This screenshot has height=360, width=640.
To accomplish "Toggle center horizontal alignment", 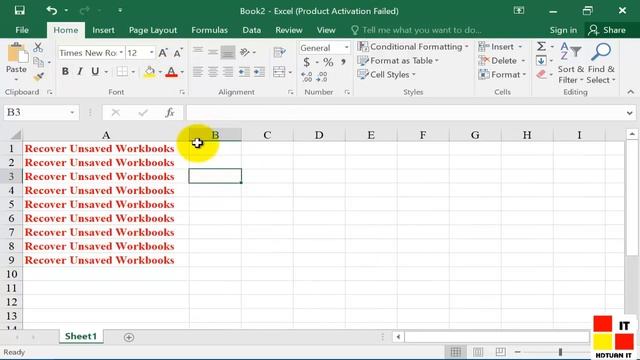I will click(x=213, y=72).
